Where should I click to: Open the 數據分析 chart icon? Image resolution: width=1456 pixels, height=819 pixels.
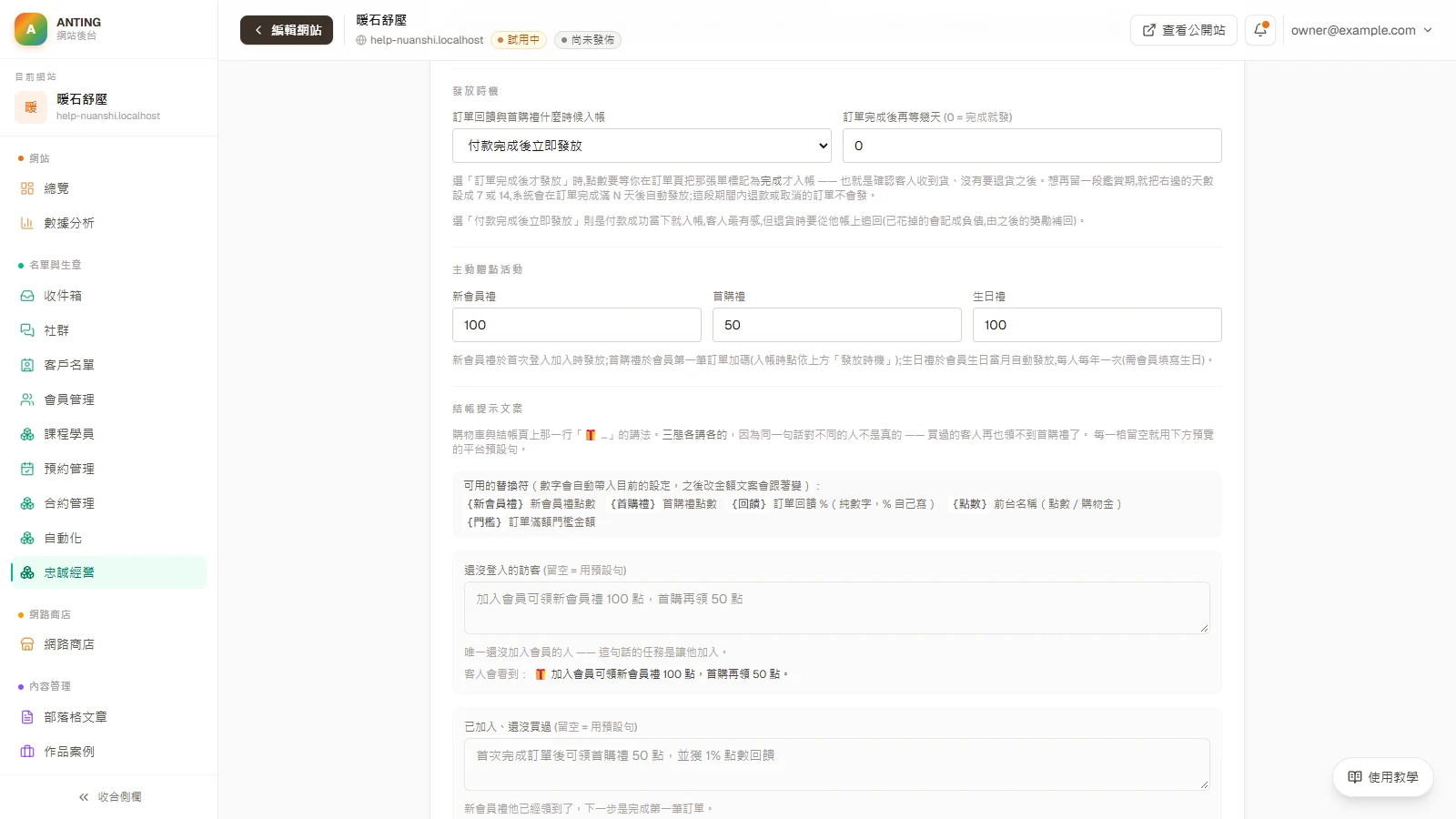pos(27,223)
